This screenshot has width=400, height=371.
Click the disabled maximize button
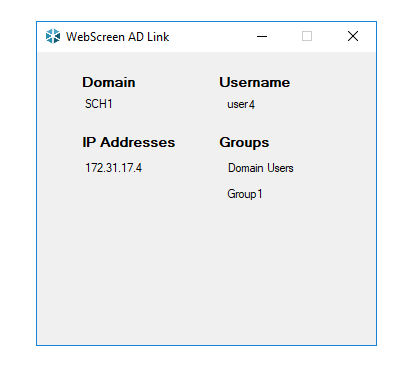307,36
